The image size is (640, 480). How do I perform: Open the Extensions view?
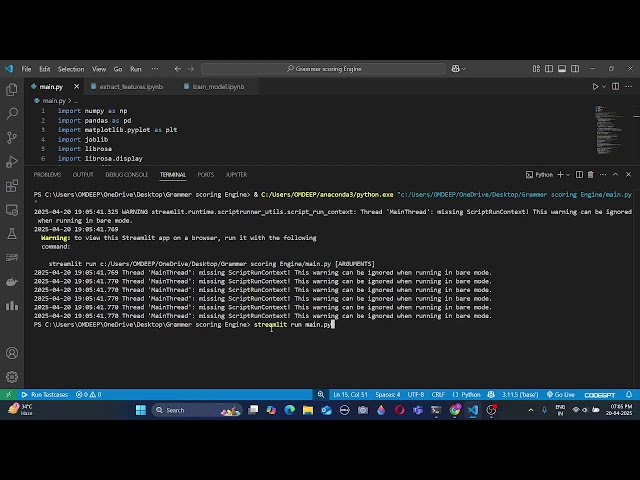tap(12, 186)
